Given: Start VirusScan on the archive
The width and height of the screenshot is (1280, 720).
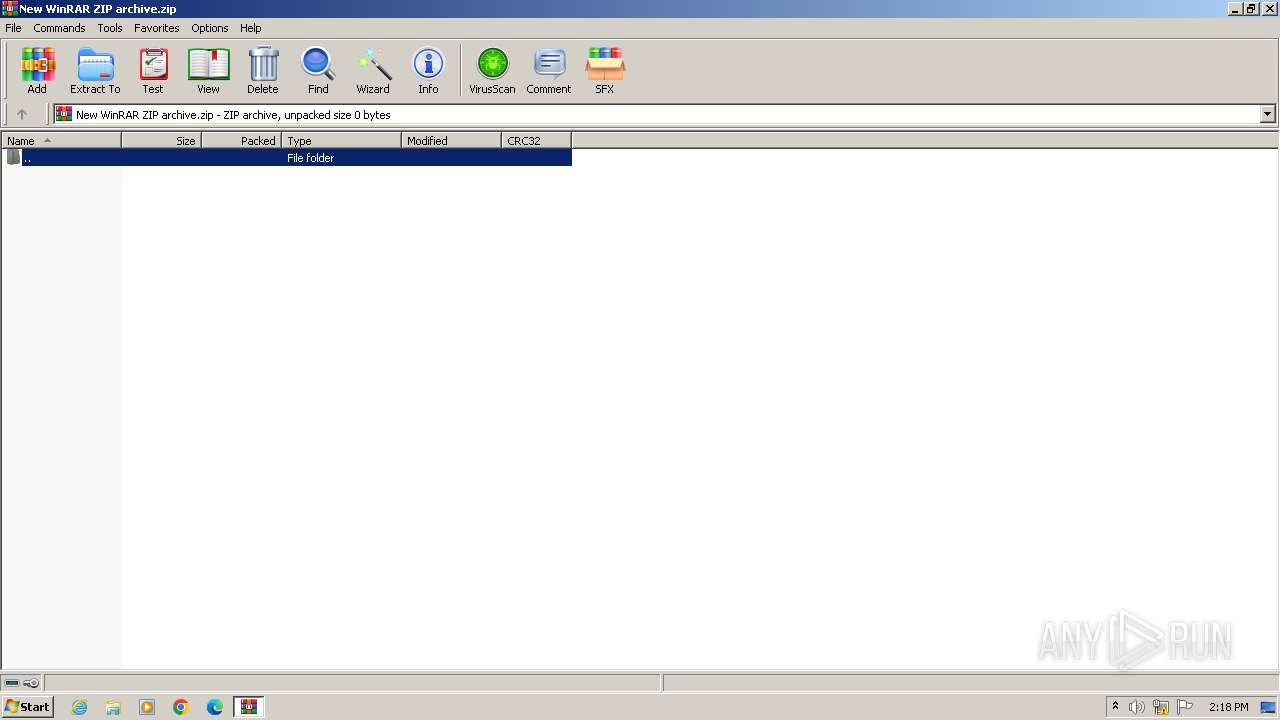Looking at the screenshot, I should pyautogui.click(x=492, y=70).
